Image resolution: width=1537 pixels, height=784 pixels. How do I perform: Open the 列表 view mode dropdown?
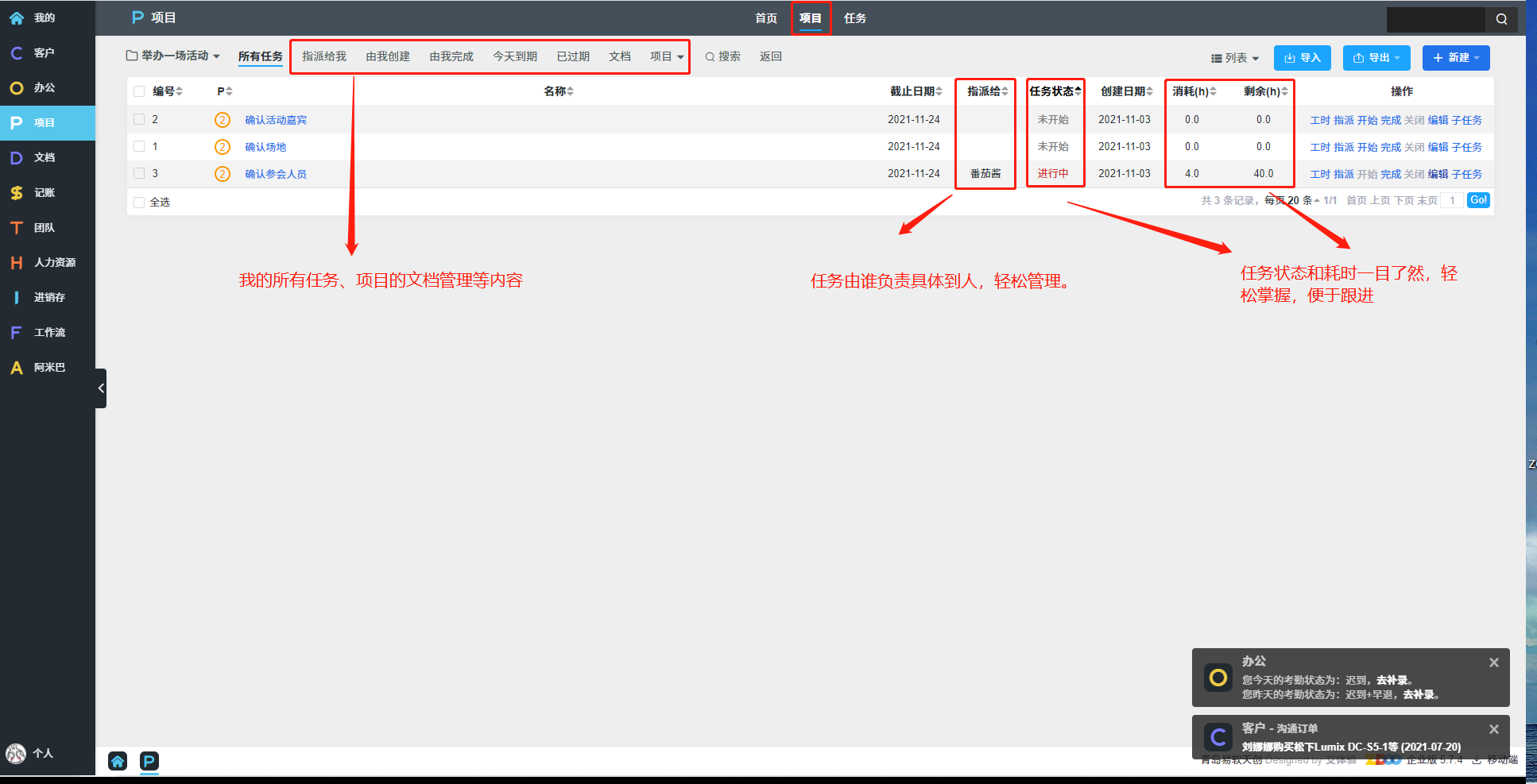click(x=1235, y=58)
